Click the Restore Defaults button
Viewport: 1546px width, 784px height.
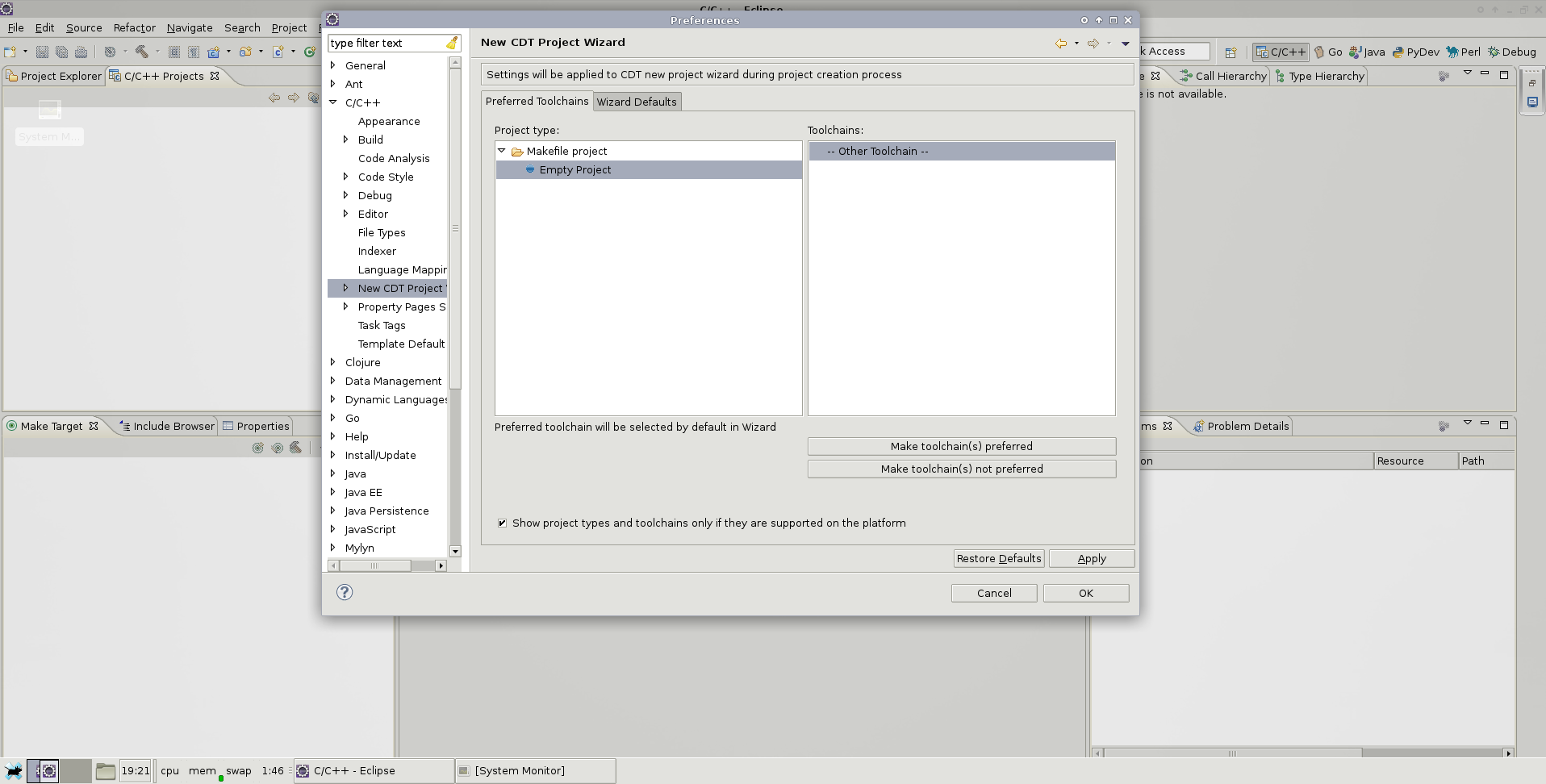(x=999, y=558)
